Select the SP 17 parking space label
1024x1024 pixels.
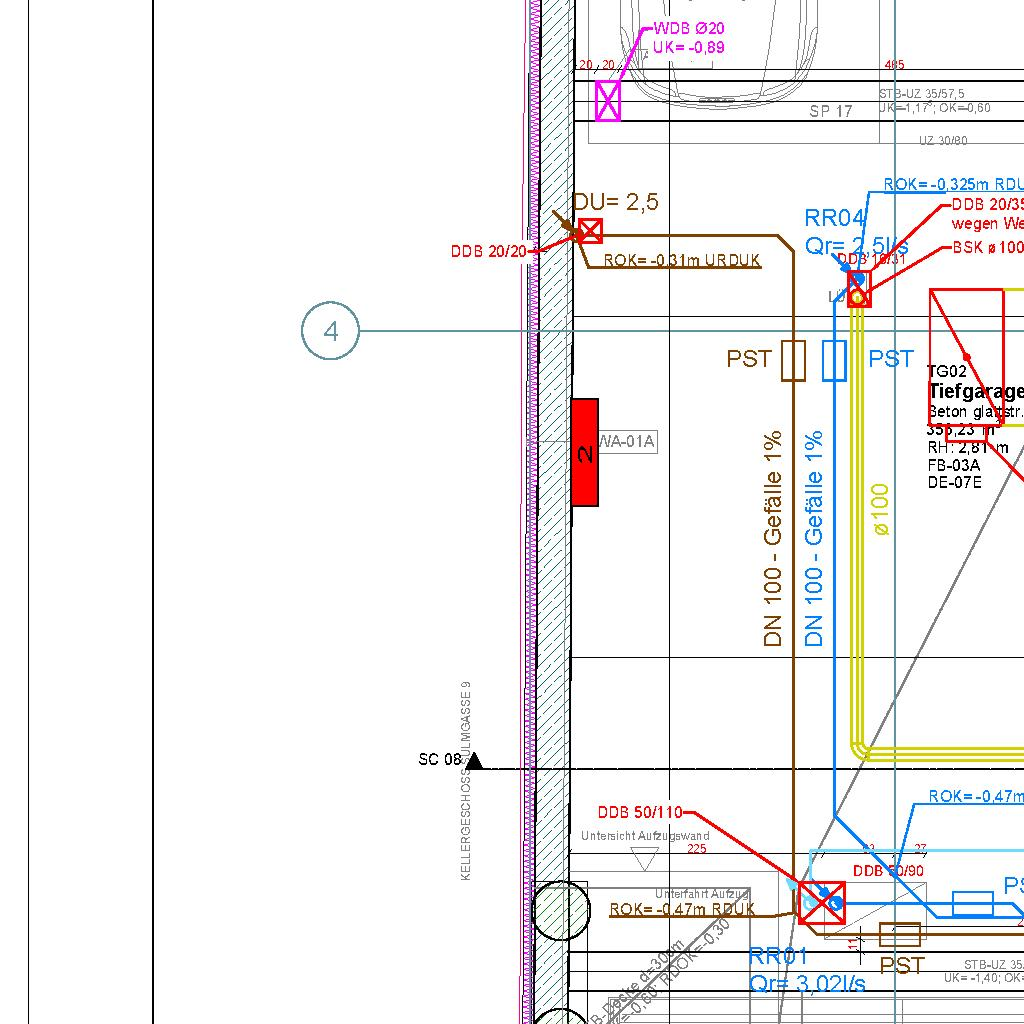click(x=830, y=111)
